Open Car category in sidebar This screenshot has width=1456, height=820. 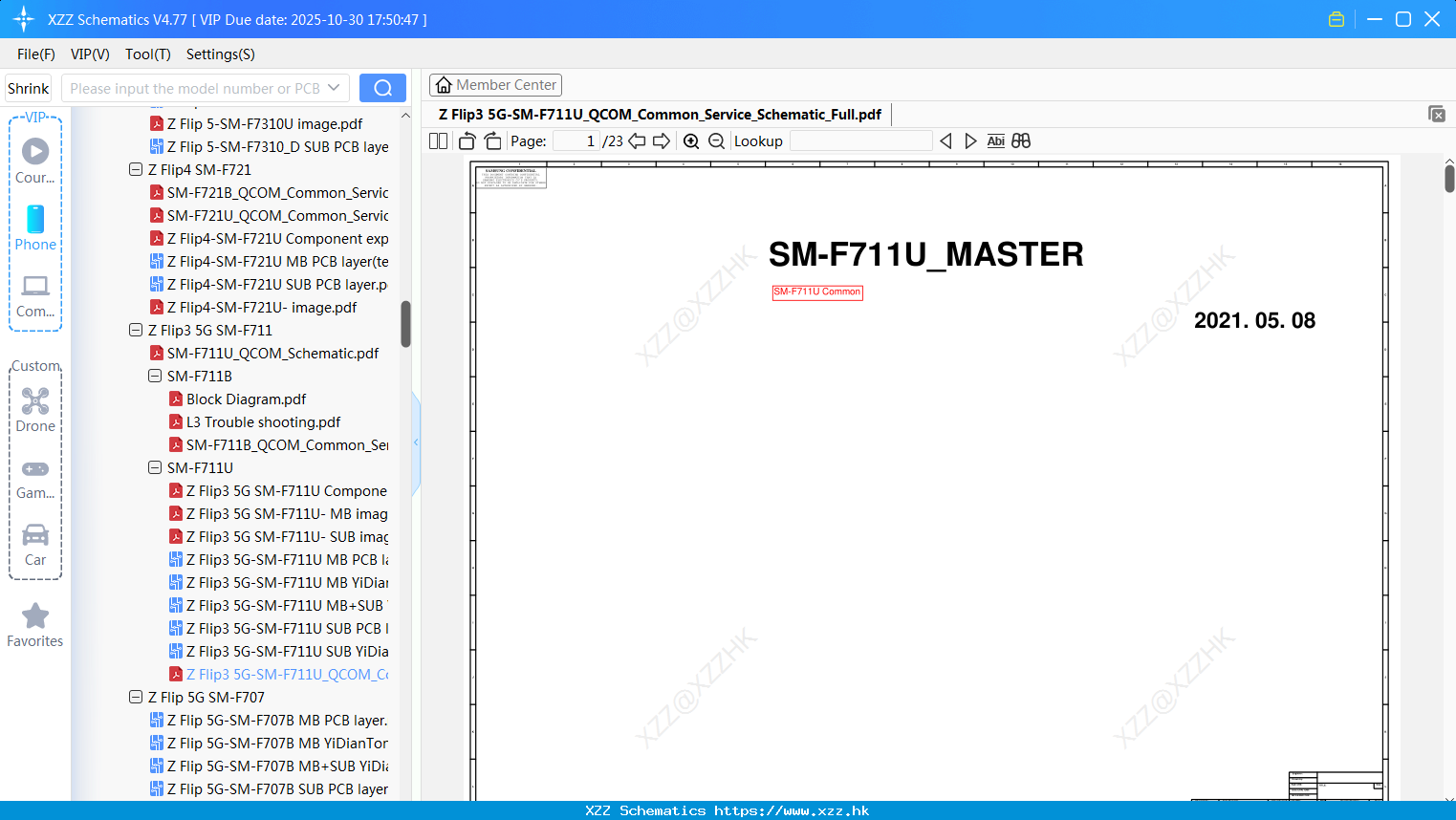click(x=35, y=545)
